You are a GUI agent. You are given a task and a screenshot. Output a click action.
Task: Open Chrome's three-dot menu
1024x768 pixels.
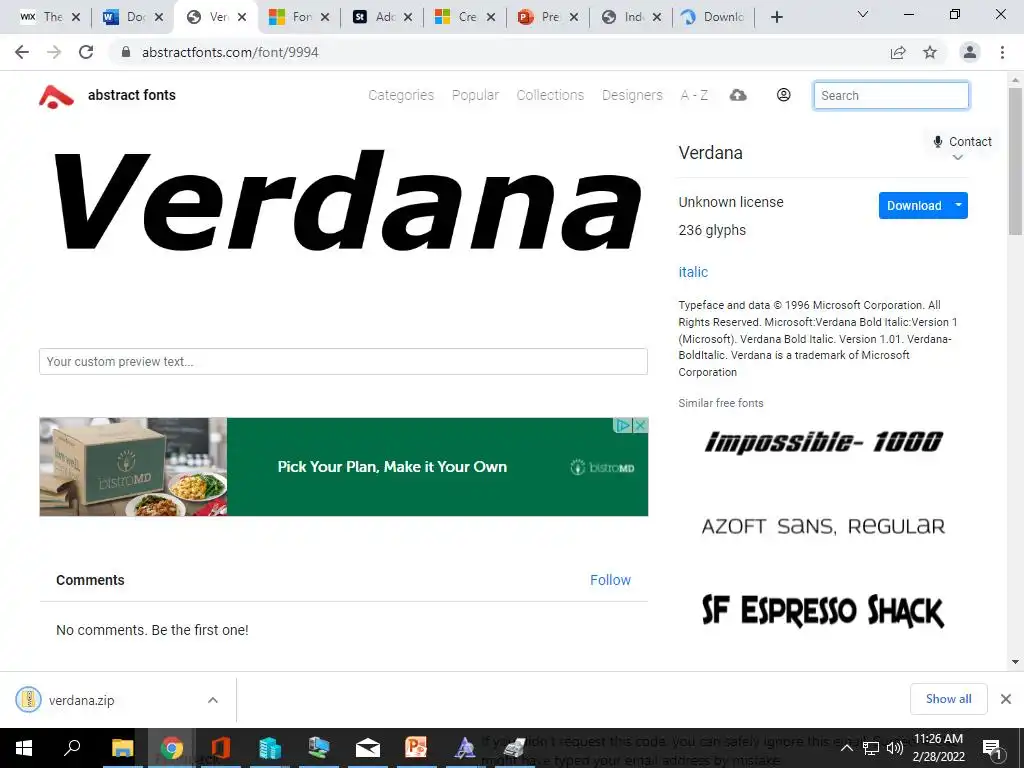point(1002,52)
